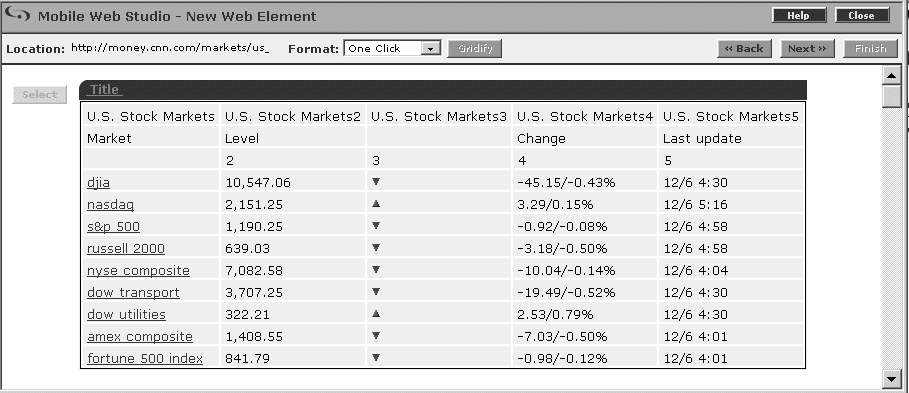Screen dimensions: 909x393
Task: Open Help
Action: tap(799, 16)
